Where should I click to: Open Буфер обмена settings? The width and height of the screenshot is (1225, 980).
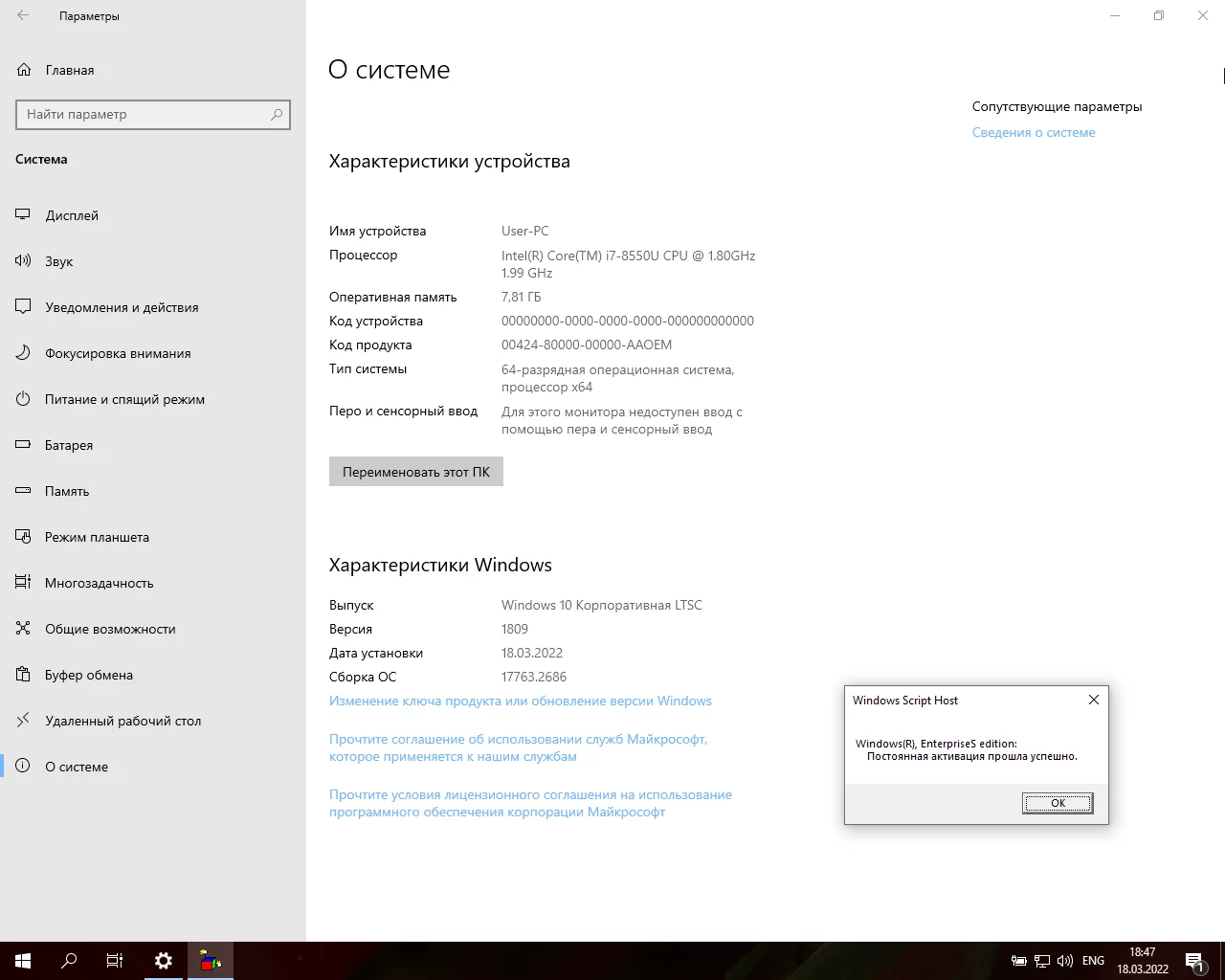pyautogui.click(x=153, y=675)
